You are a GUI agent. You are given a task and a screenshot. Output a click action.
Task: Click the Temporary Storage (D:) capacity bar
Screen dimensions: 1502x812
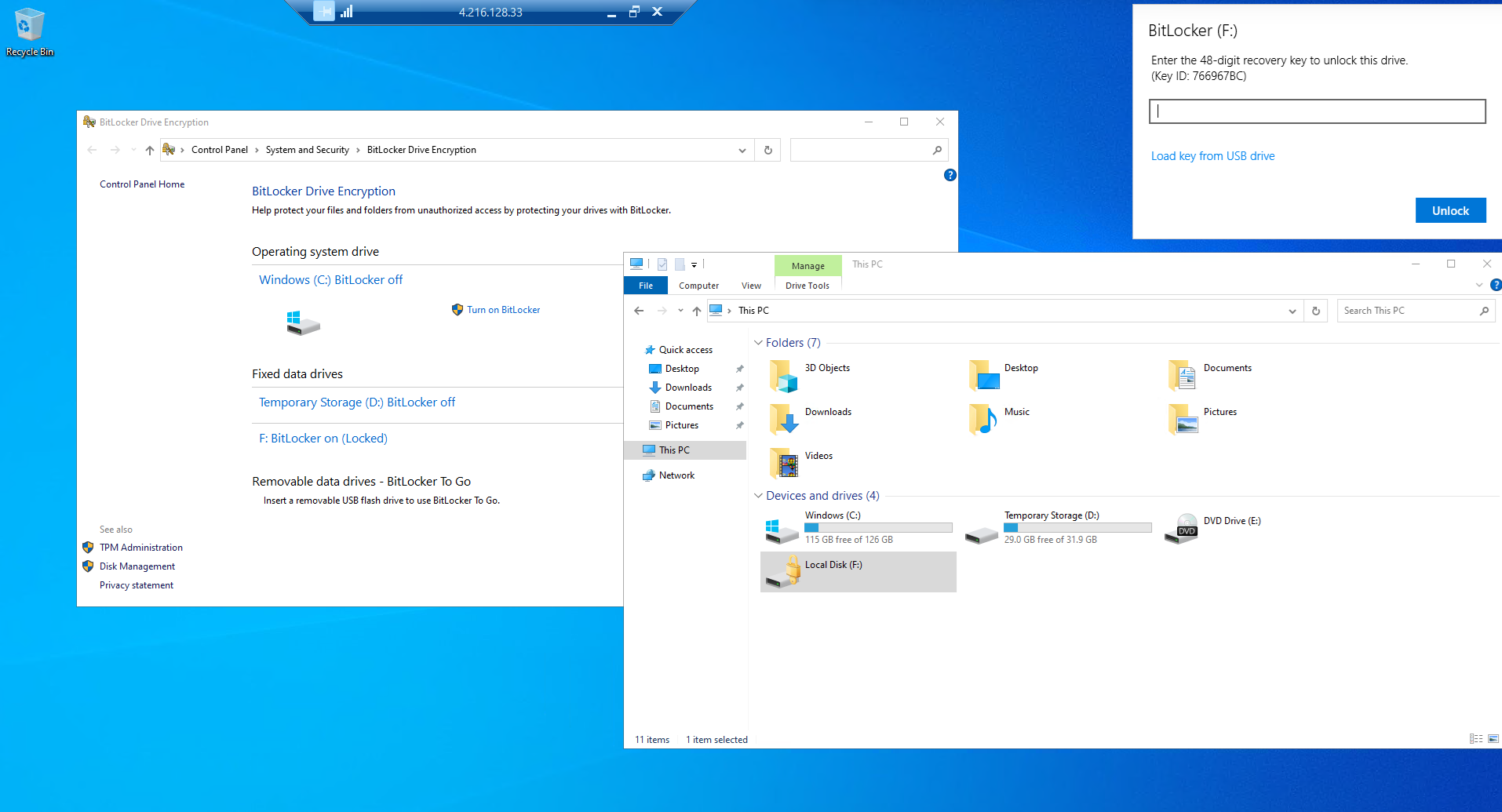1077,528
